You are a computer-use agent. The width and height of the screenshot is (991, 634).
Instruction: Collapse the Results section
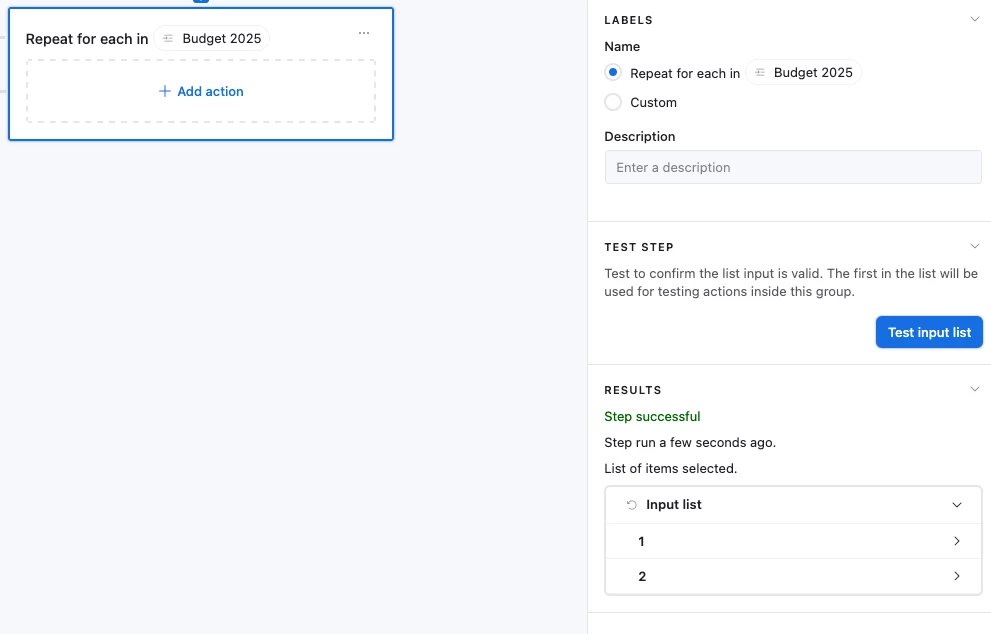click(975, 389)
